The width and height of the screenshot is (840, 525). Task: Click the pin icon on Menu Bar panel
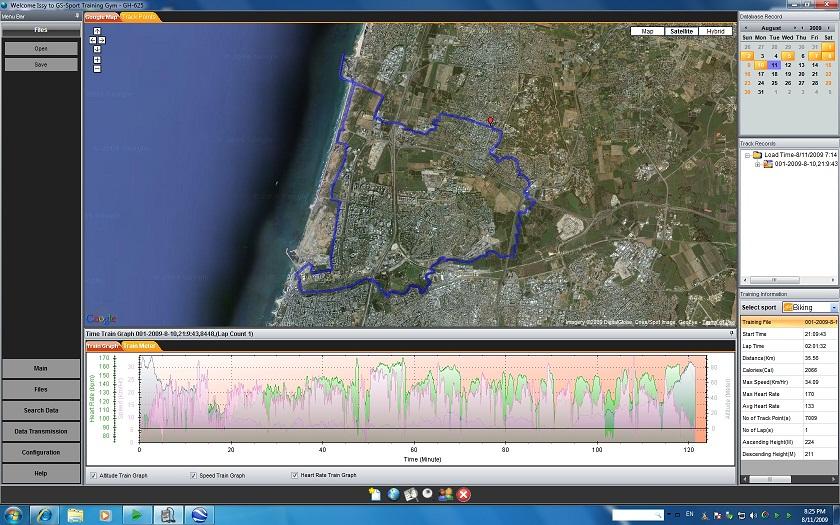(78, 16)
